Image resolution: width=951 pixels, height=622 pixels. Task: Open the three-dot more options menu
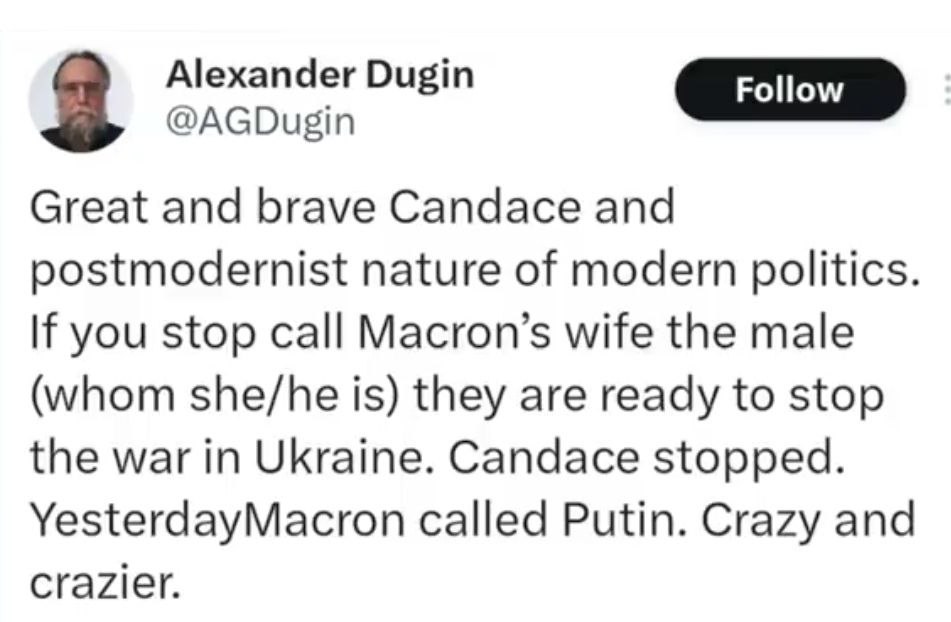[946, 90]
